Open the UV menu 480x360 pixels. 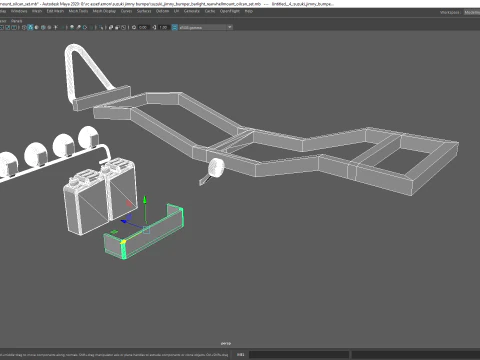176,11
